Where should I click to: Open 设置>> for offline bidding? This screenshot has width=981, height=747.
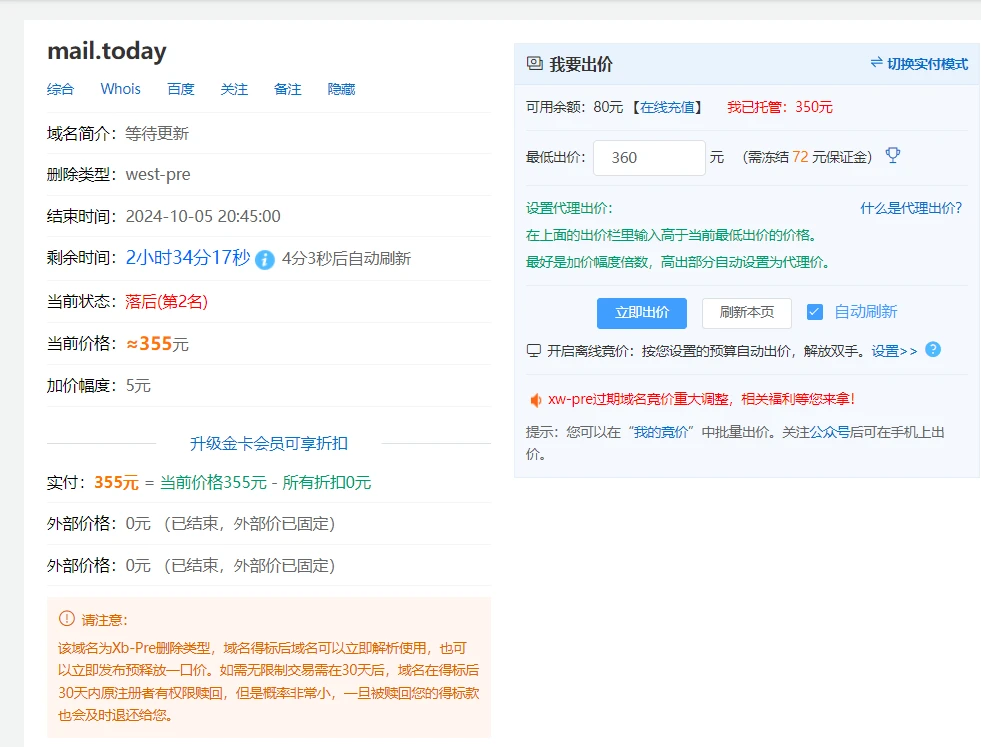point(894,351)
